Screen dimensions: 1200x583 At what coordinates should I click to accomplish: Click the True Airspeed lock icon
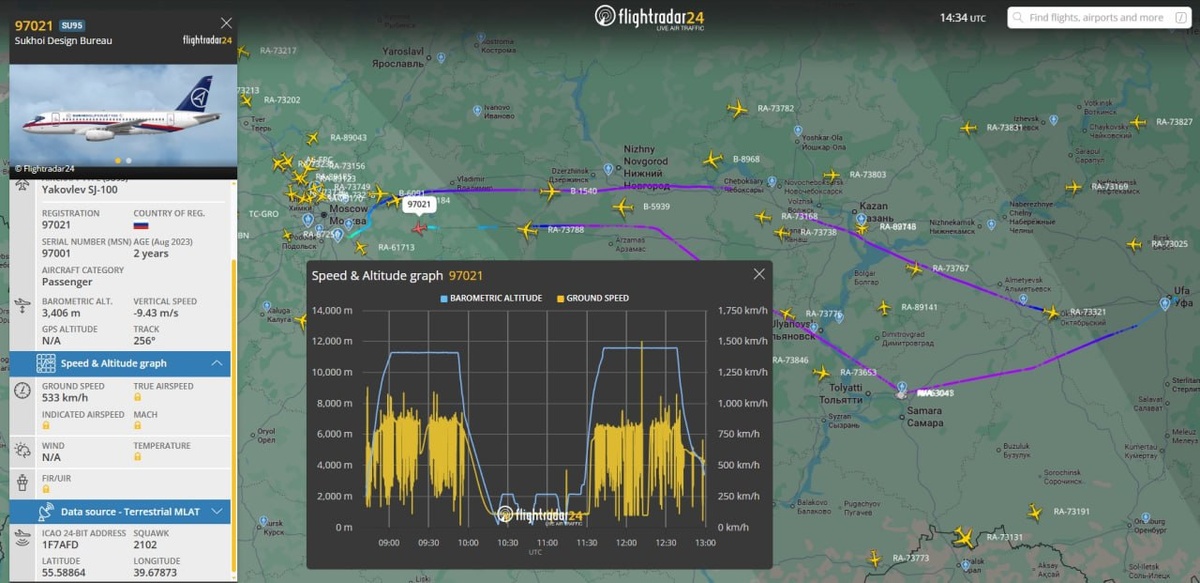point(139,397)
